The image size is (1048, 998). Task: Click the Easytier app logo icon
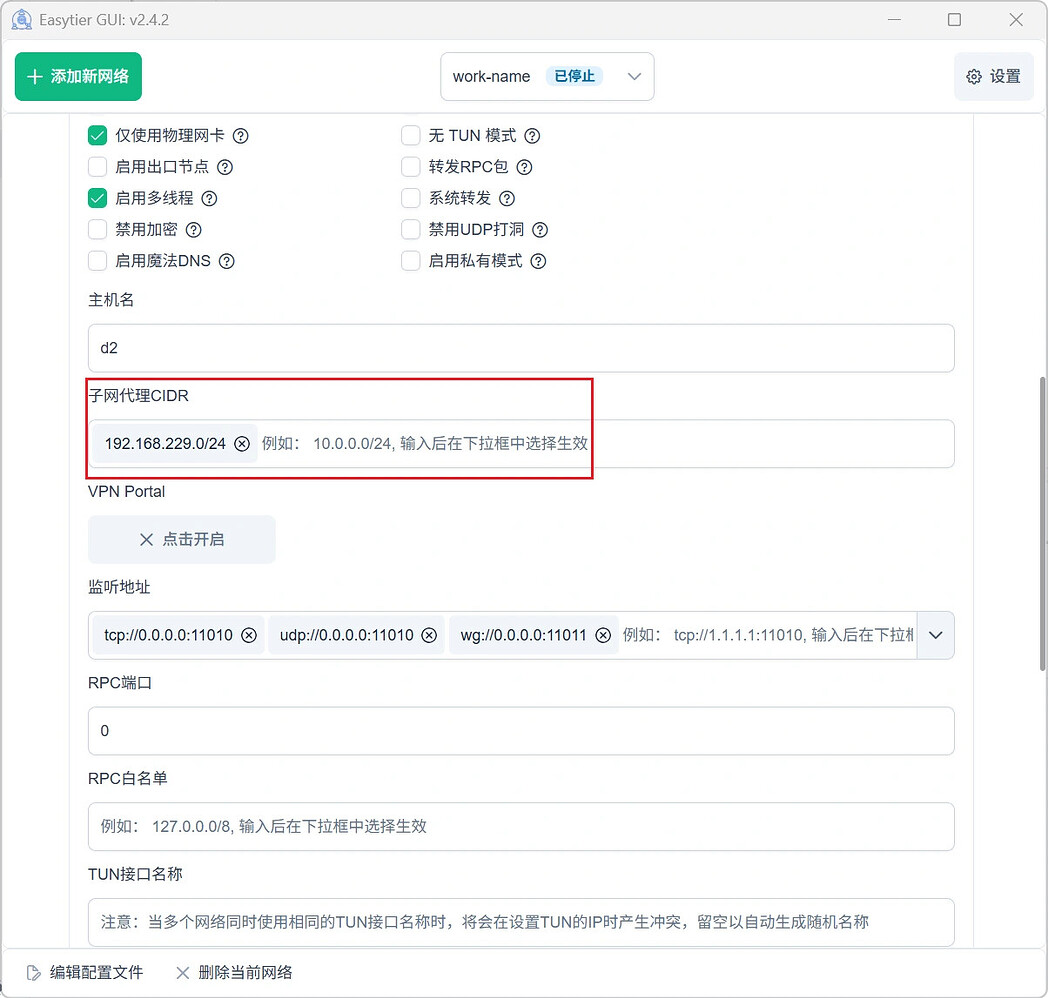click(x=22, y=20)
